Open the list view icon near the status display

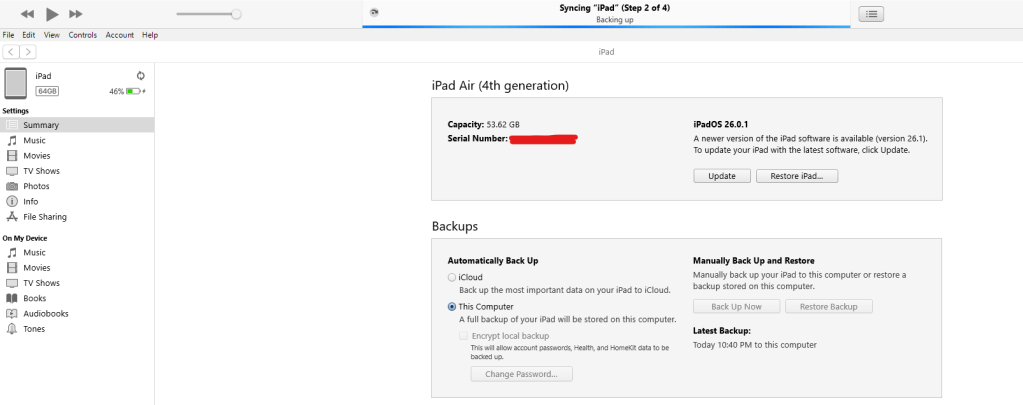pyautogui.click(x=872, y=14)
